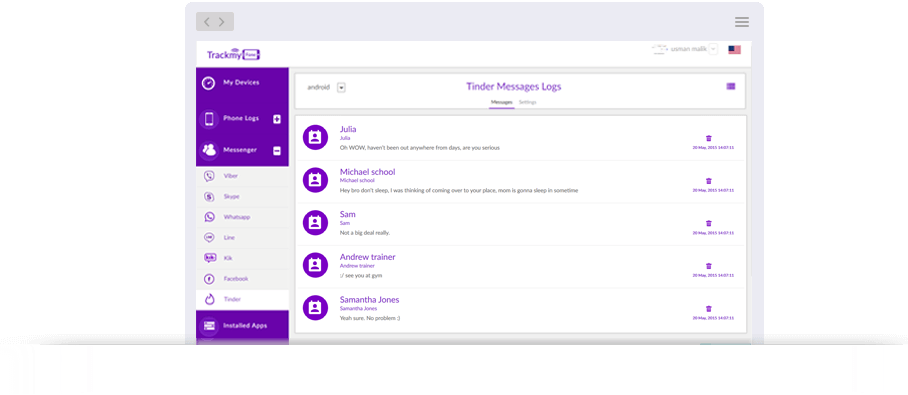Switch to the Settings tab
908x395 pixels.
(528, 103)
